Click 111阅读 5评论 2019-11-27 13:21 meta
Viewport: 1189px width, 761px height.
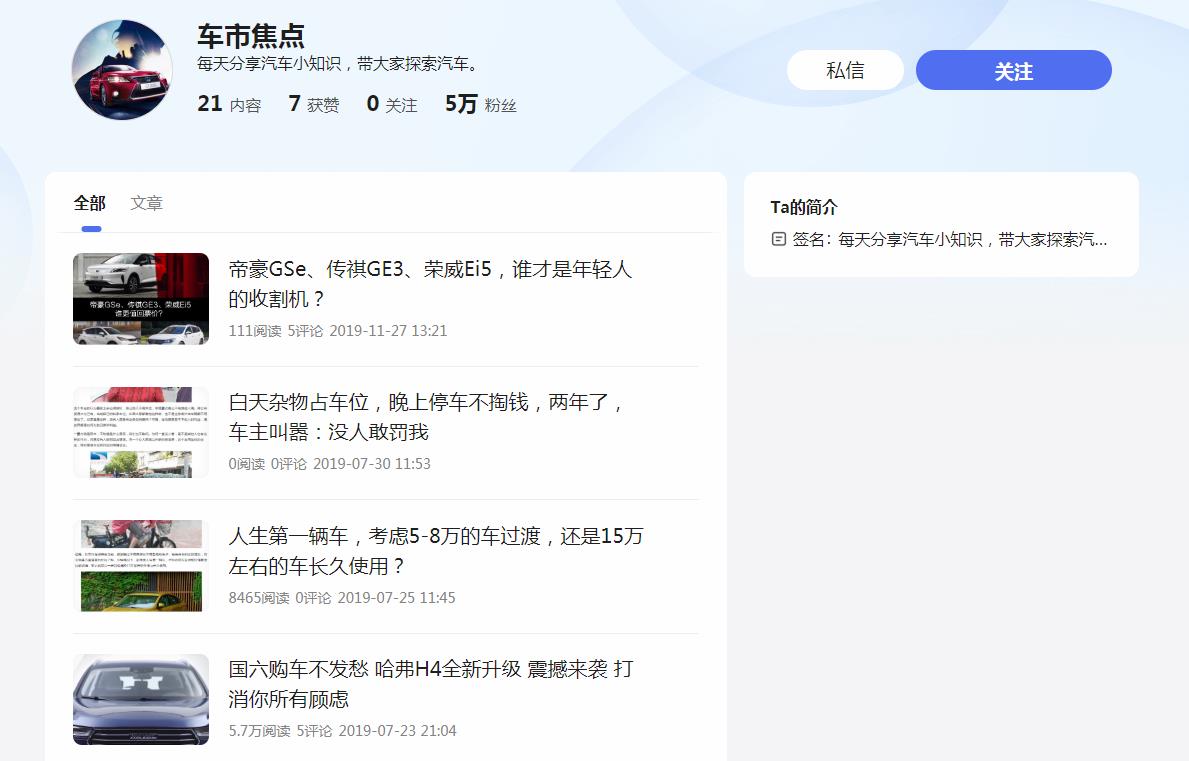coord(337,330)
